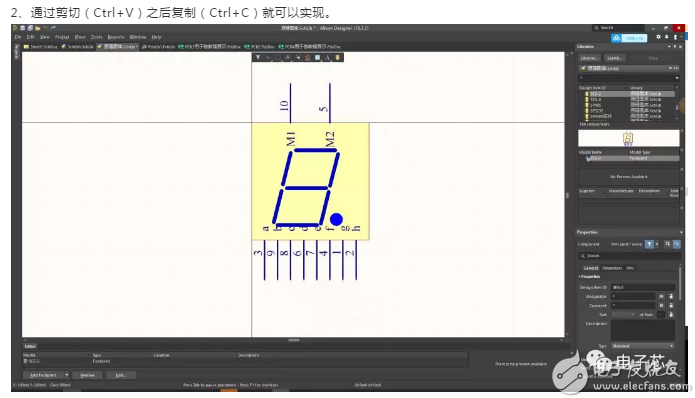Click the blue cloud share button
The image size is (695, 398).
[629, 38]
